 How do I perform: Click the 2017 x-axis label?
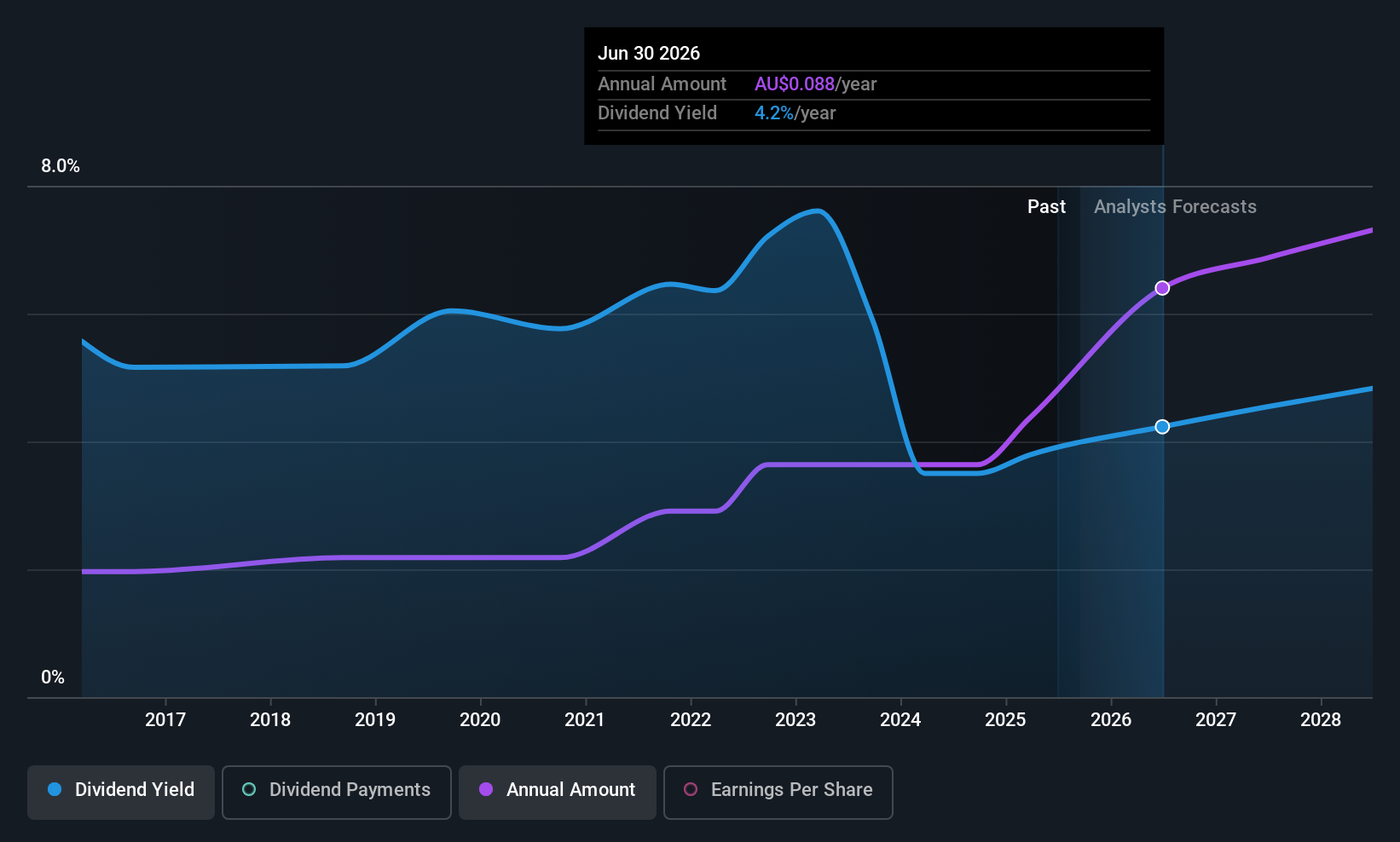point(165,719)
